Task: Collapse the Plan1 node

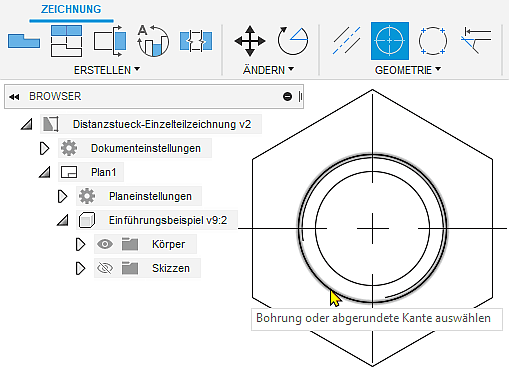Action: pos(45,172)
